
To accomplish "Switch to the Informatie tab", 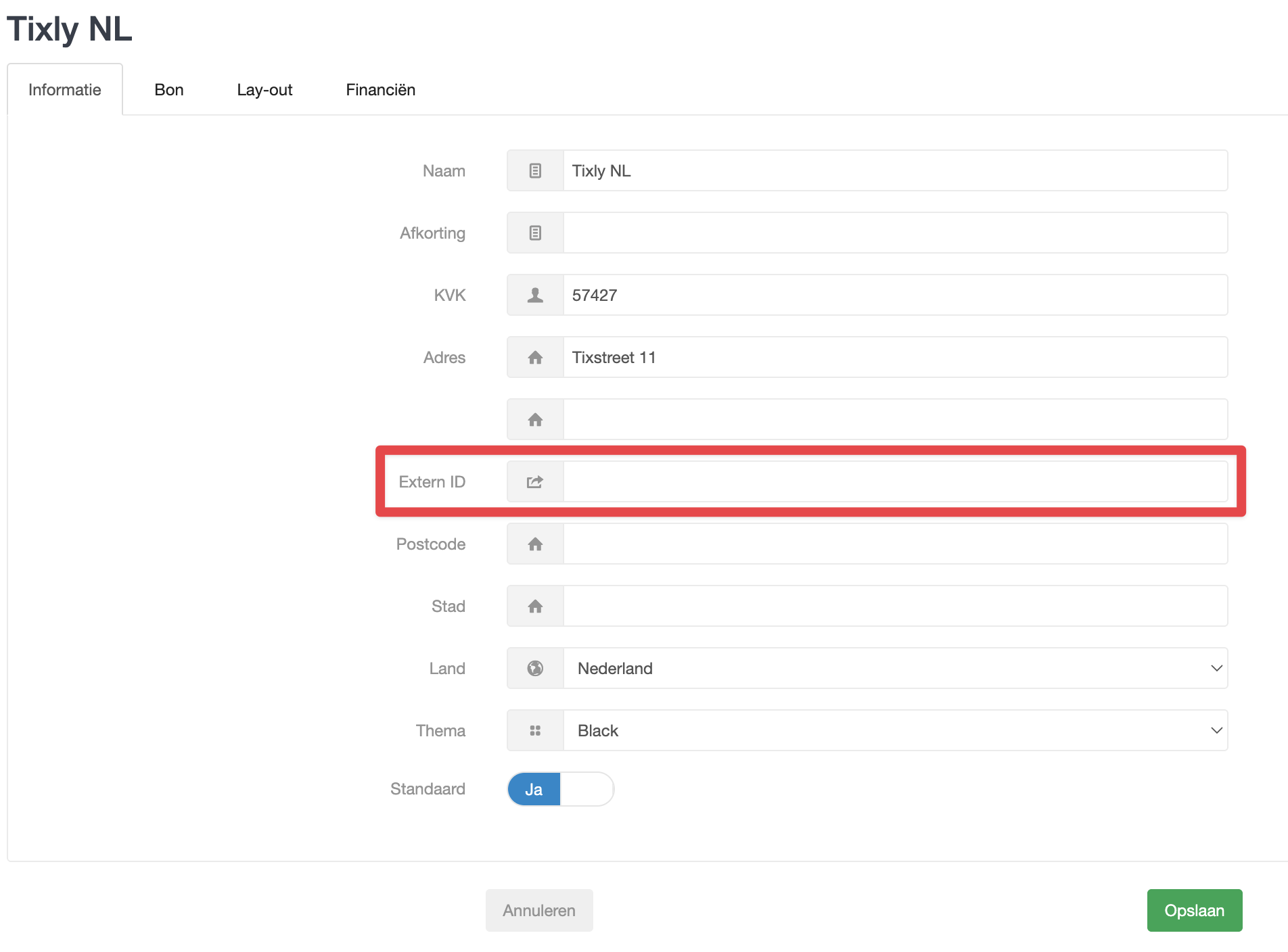I will [65, 90].
